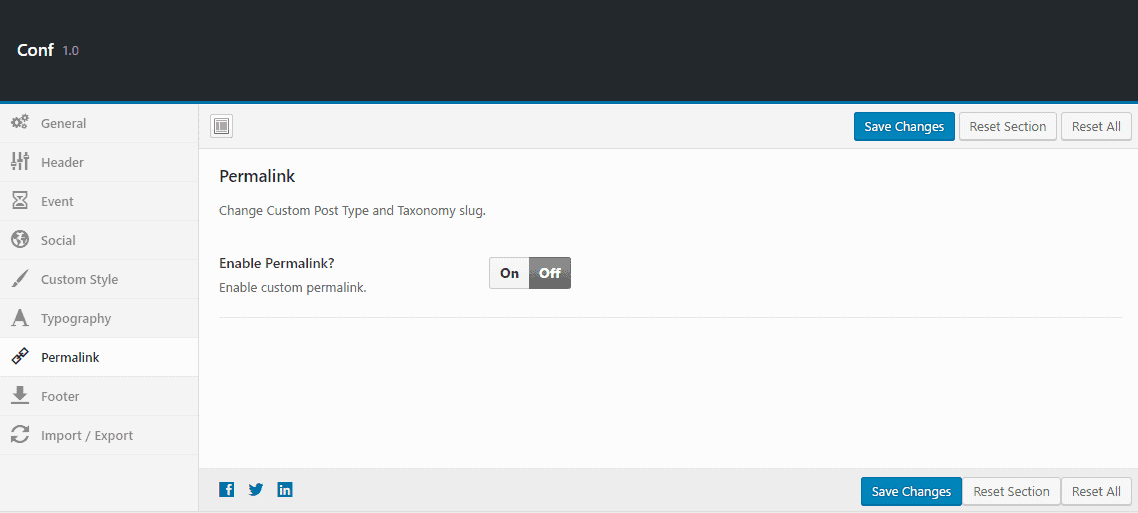Click the Event hourglass icon
Screen dimensions: 1138x513
click(x=19, y=201)
